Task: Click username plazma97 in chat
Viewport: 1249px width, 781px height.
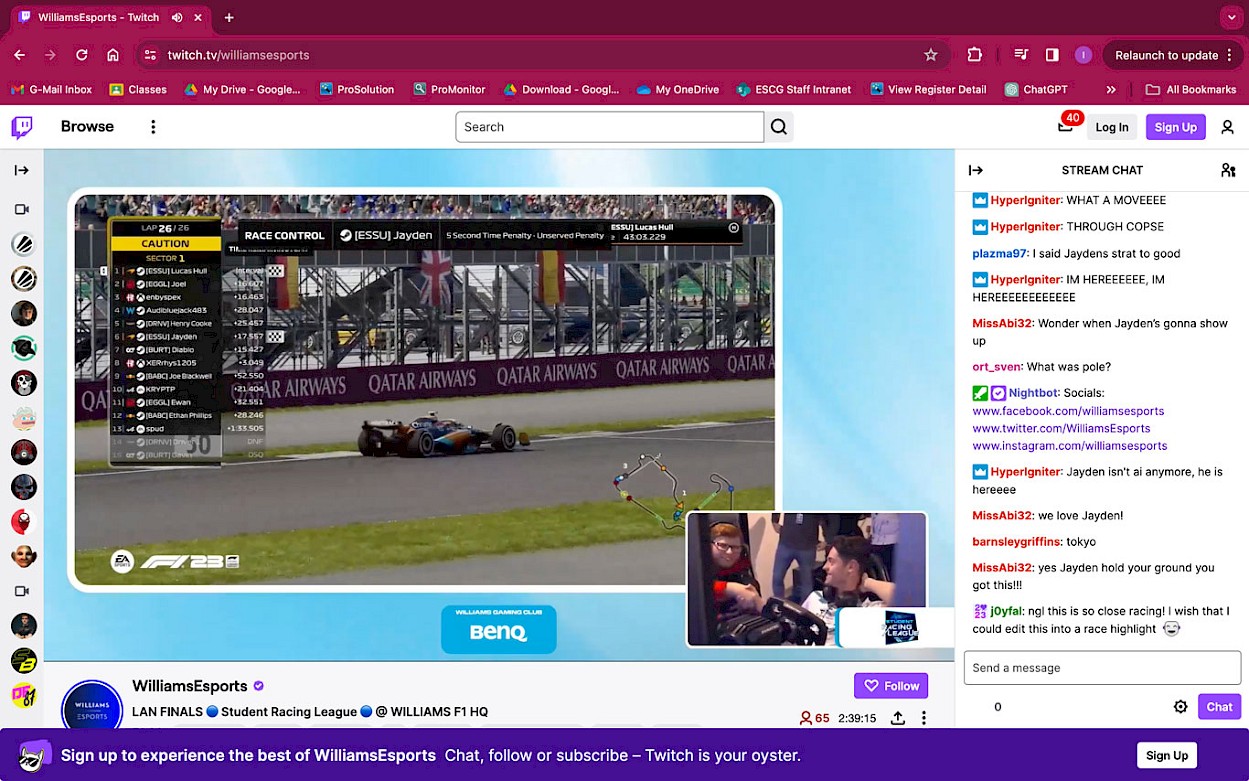Action: [x=1000, y=254]
